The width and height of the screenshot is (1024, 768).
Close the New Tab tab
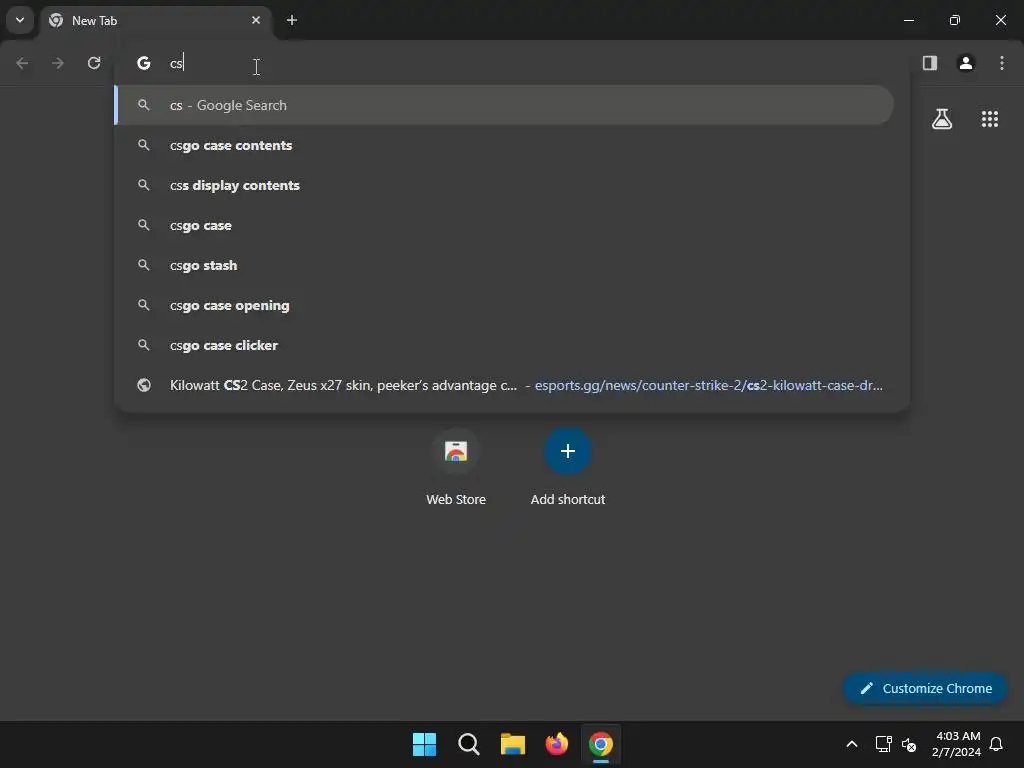click(x=256, y=20)
